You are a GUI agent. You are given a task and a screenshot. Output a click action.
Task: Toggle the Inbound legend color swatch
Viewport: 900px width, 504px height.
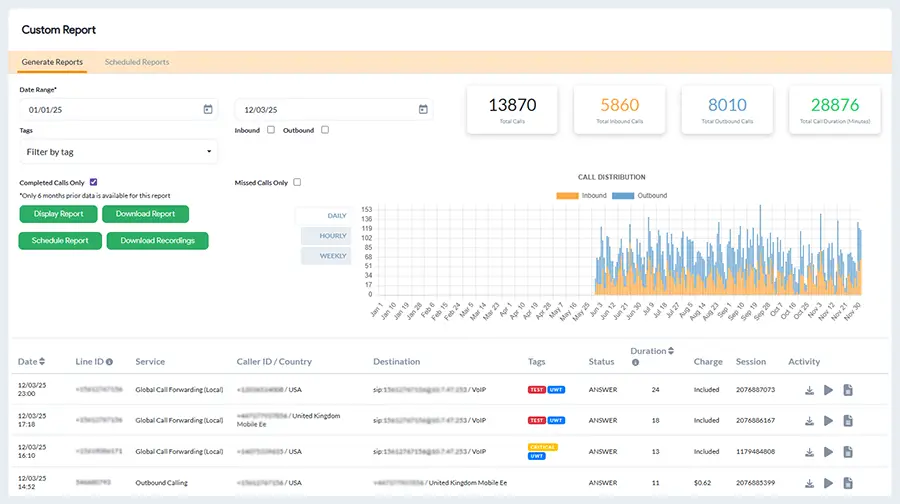point(568,196)
